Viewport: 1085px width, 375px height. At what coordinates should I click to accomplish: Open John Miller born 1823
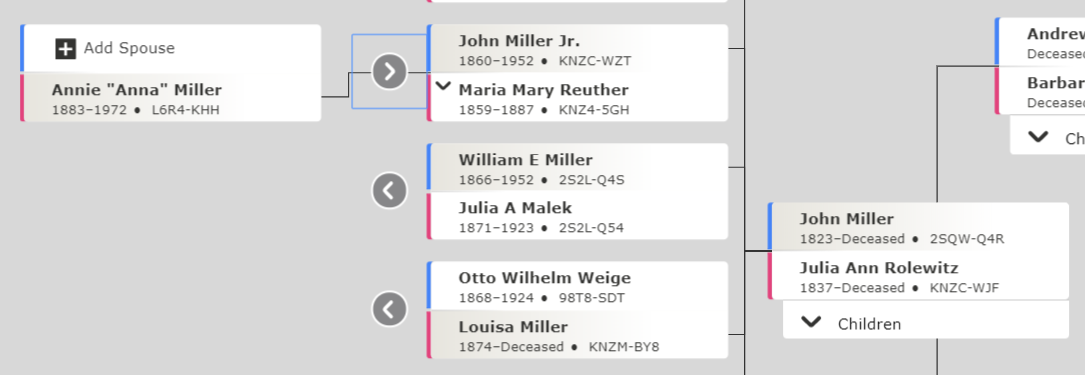(x=918, y=227)
